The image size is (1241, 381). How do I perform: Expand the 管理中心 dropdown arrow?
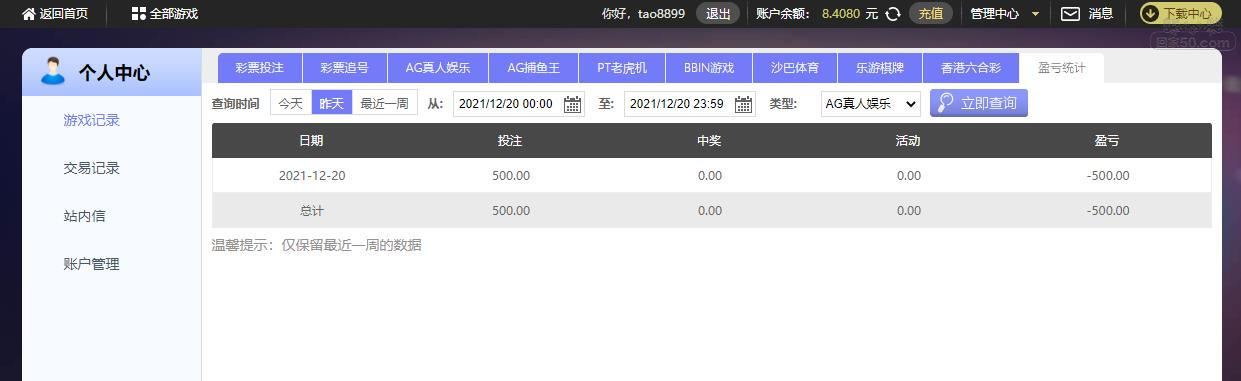pos(1035,14)
